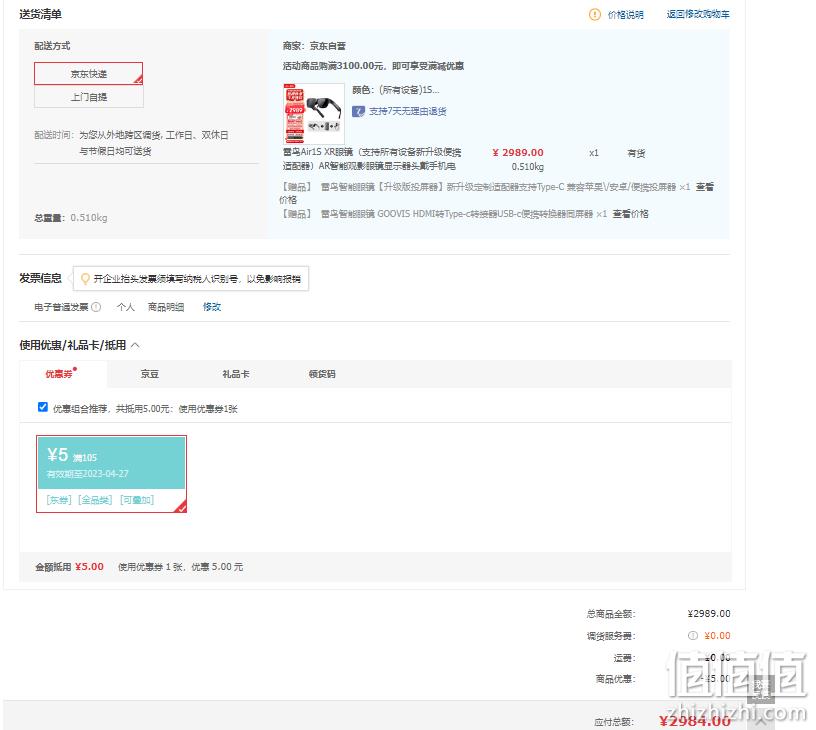View price of GOOVIS HDMI adapter gift

pos(630,214)
